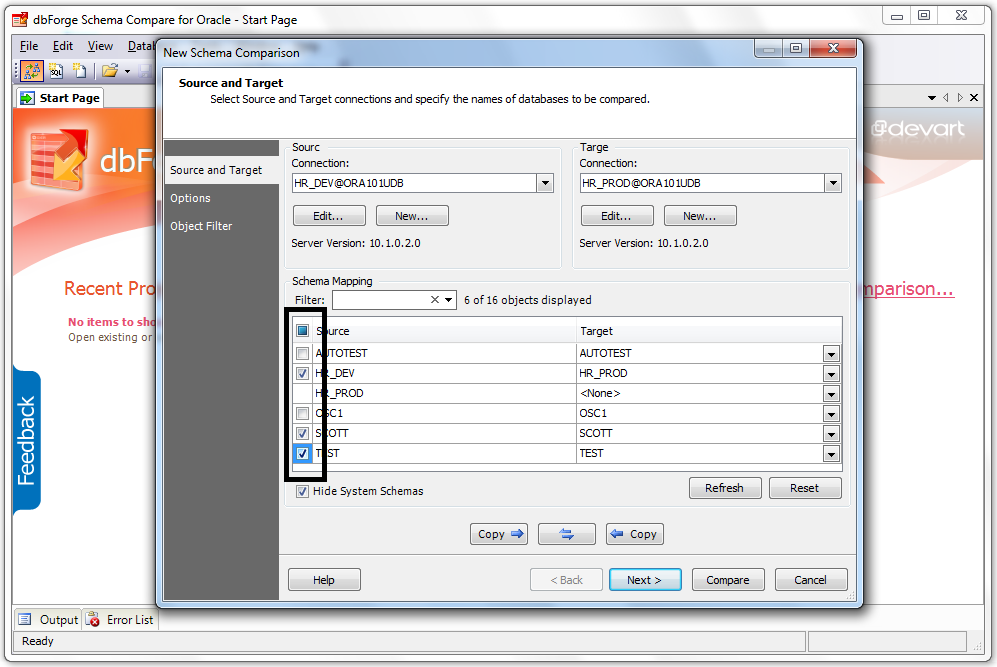The height and width of the screenshot is (667, 997).
Task: Click New button under Target connection
Action: point(700,216)
